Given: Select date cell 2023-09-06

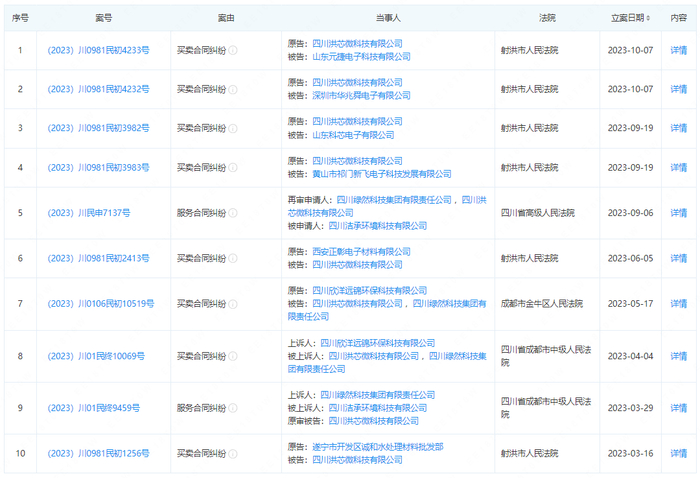Looking at the screenshot, I should click(630, 213).
